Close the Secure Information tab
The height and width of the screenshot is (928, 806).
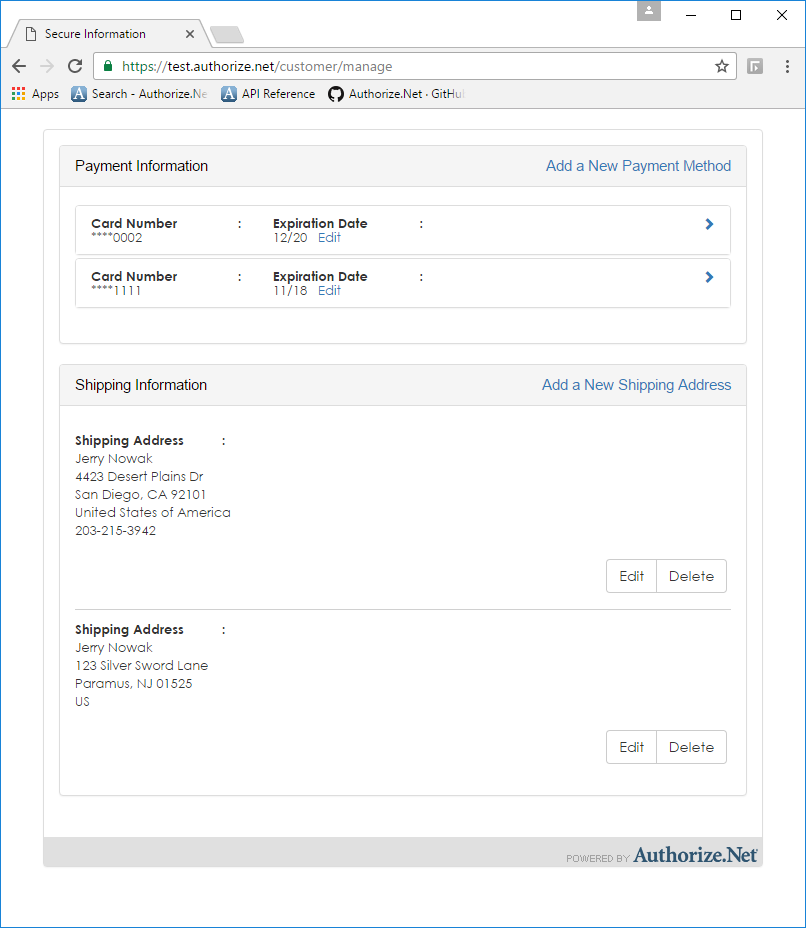point(190,34)
